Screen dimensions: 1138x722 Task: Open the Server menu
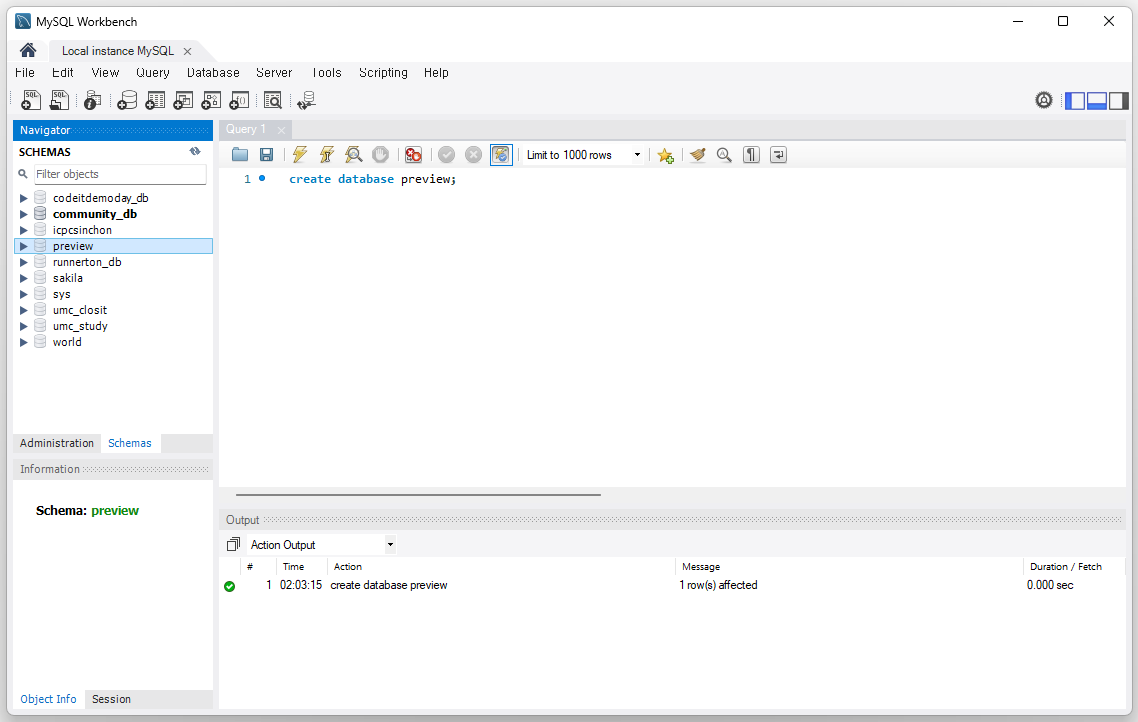point(274,73)
